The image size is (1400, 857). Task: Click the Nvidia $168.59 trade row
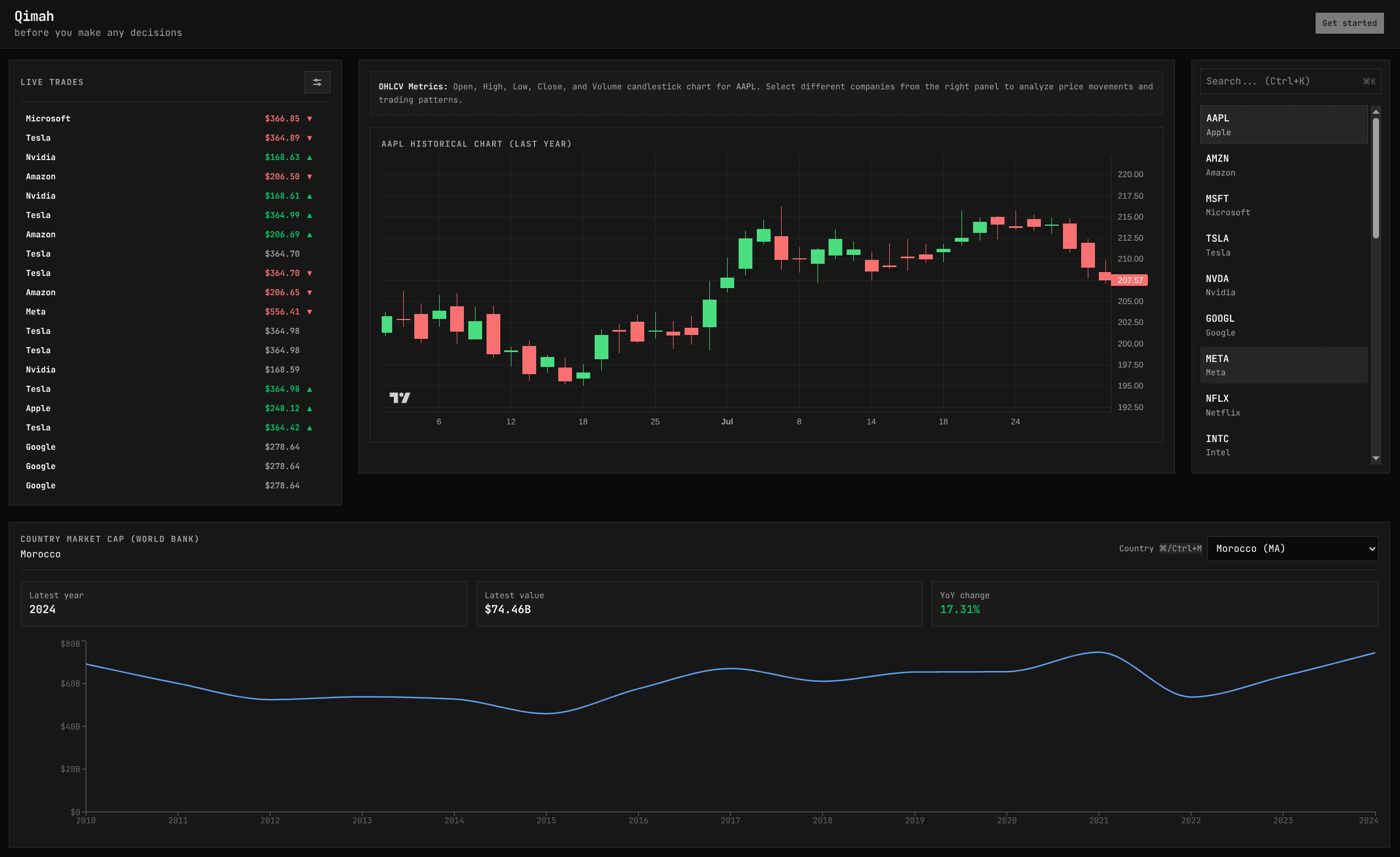tap(175, 370)
